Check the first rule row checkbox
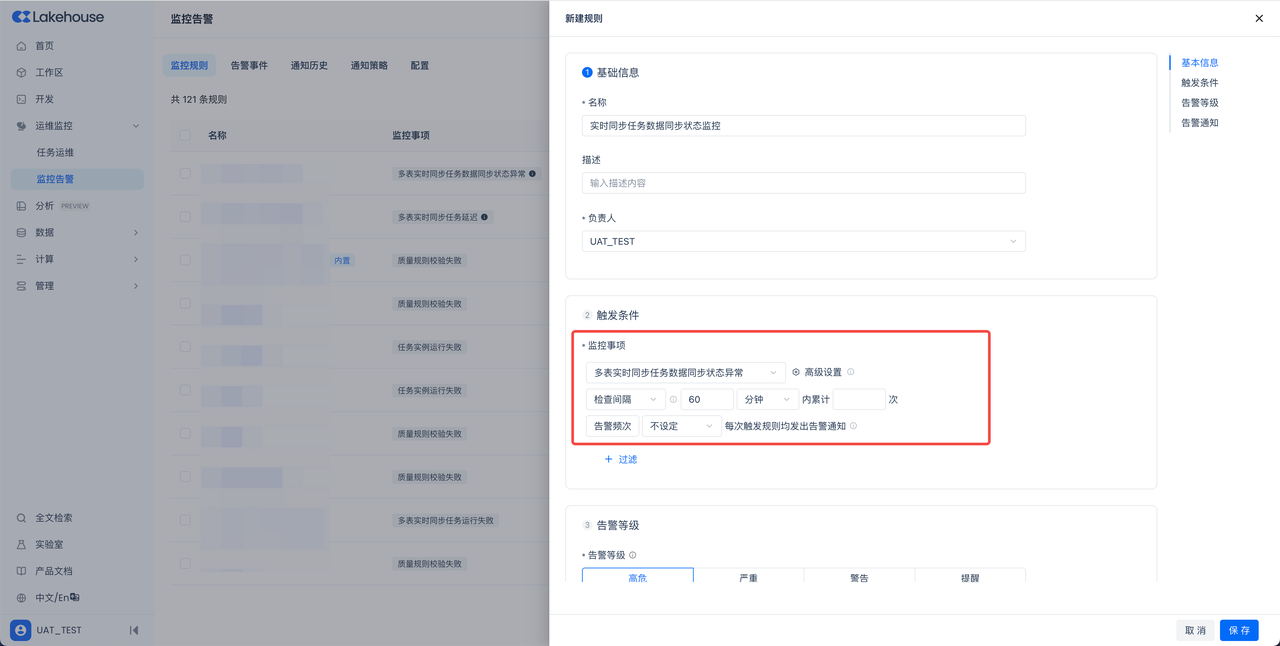Image resolution: width=1280 pixels, height=646 pixels. (185, 174)
